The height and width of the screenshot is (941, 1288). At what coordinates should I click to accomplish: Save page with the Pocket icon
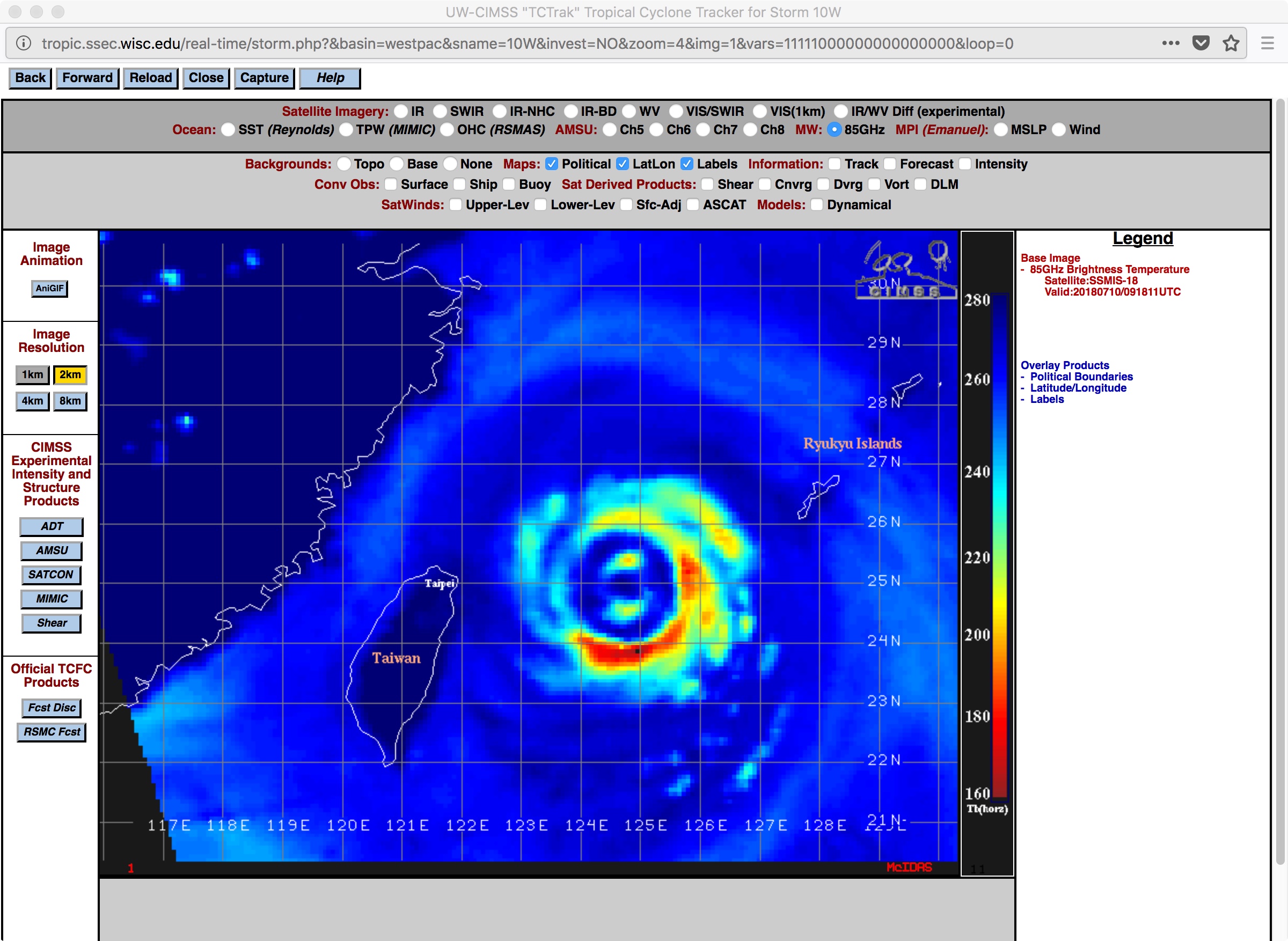tap(1201, 43)
